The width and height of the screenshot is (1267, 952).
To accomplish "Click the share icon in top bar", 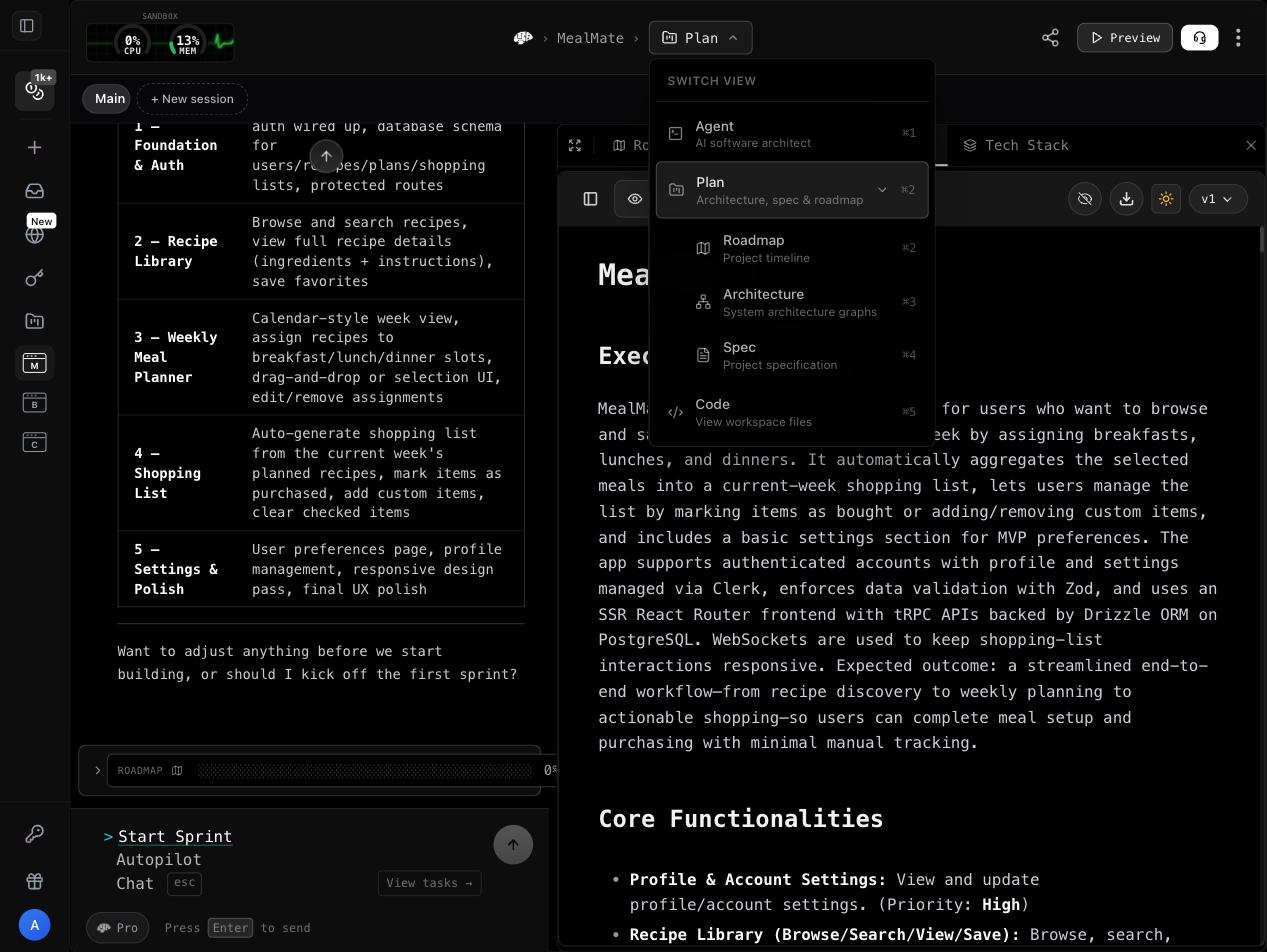I will [x=1050, y=38].
